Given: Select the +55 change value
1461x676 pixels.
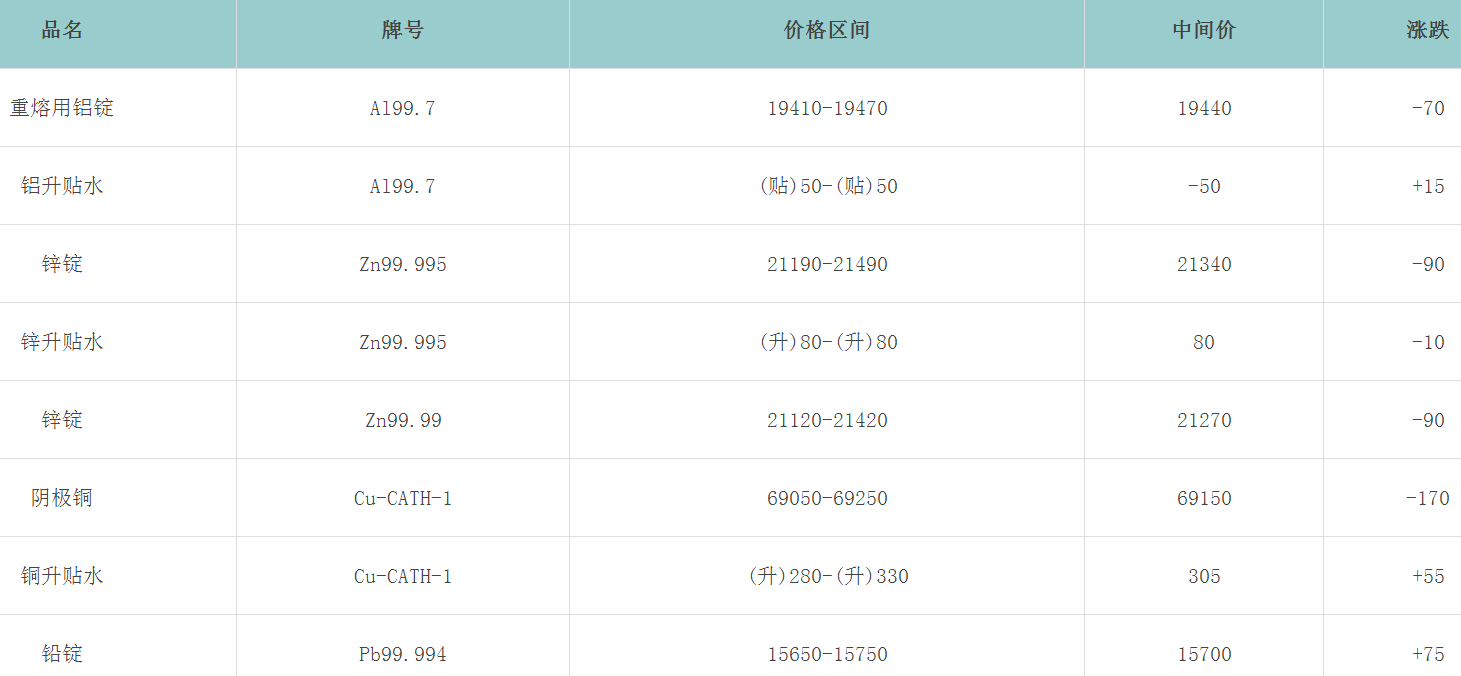Looking at the screenshot, I should pos(1428,576).
